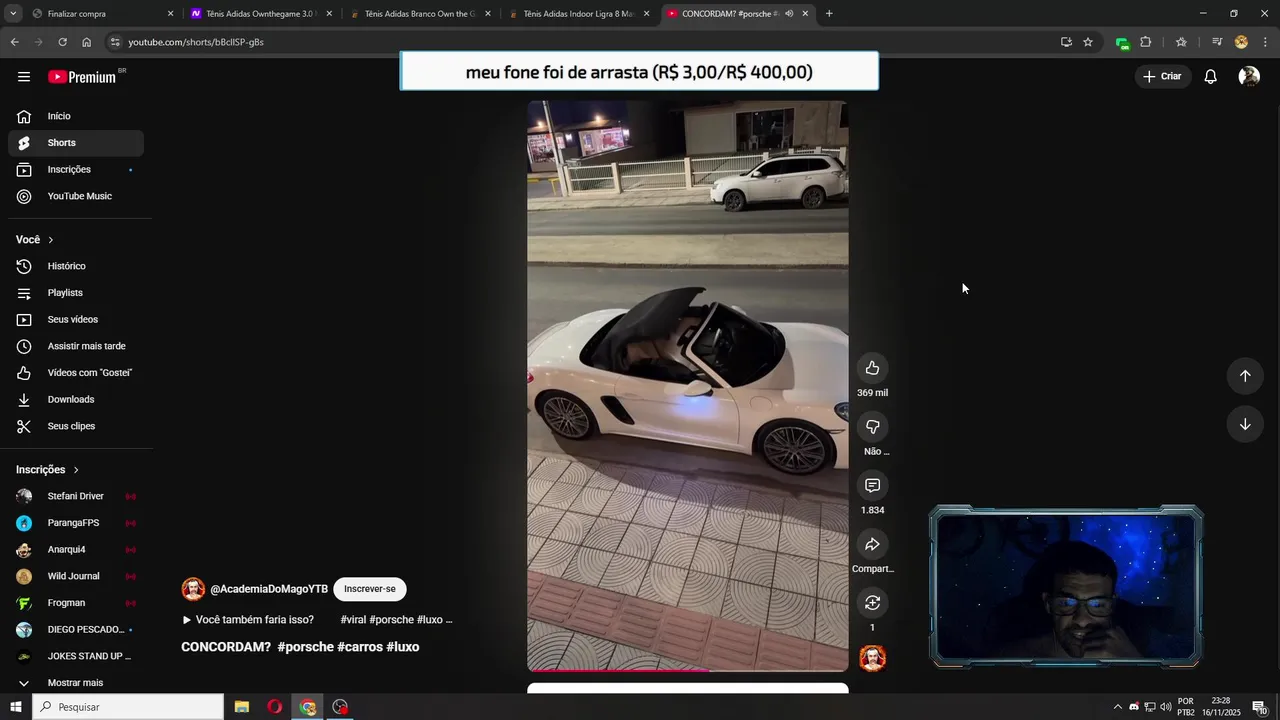Close the CONCORDAM YouTube tab
The width and height of the screenshot is (1280, 720).
pyautogui.click(x=805, y=14)
